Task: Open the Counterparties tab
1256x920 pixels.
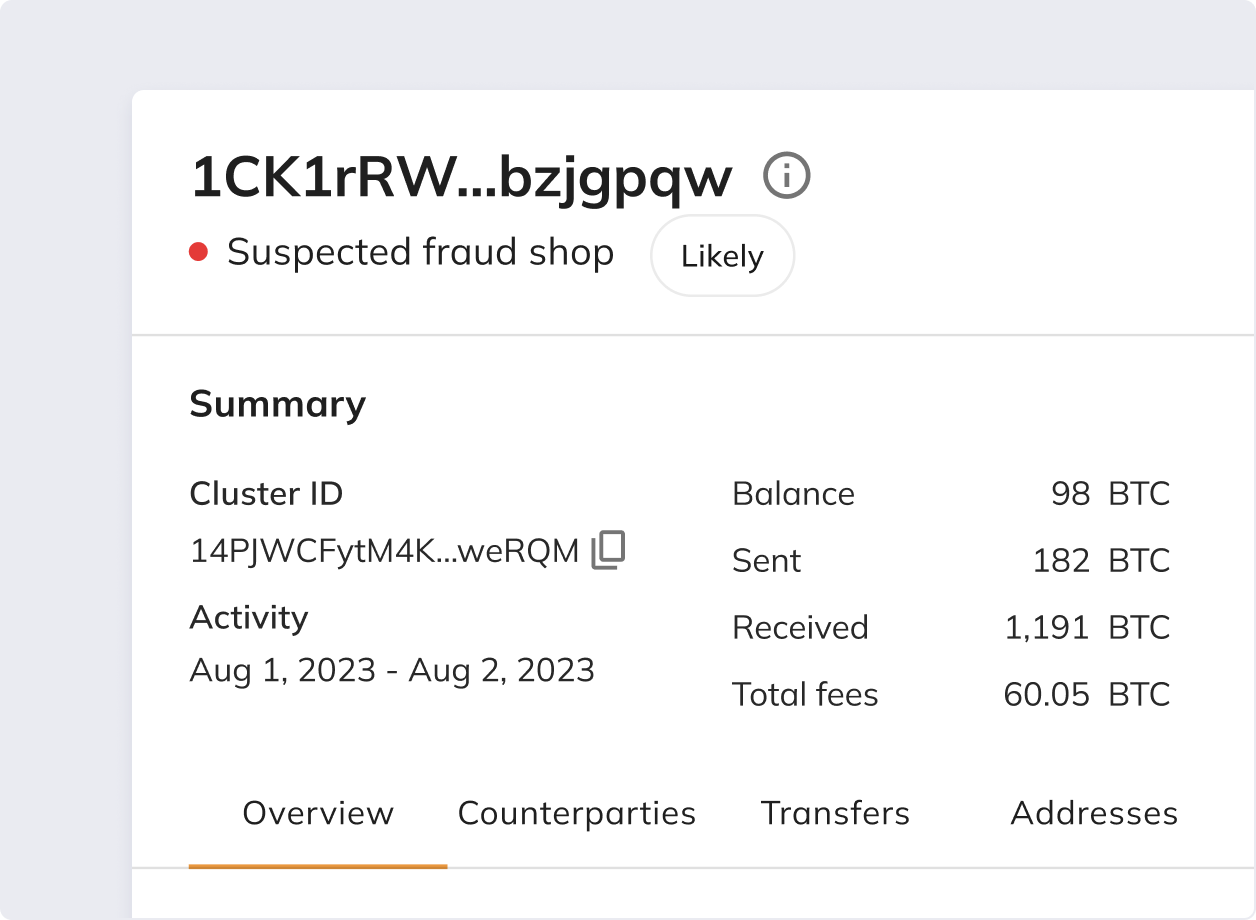Action: click(x=577, y=813)
